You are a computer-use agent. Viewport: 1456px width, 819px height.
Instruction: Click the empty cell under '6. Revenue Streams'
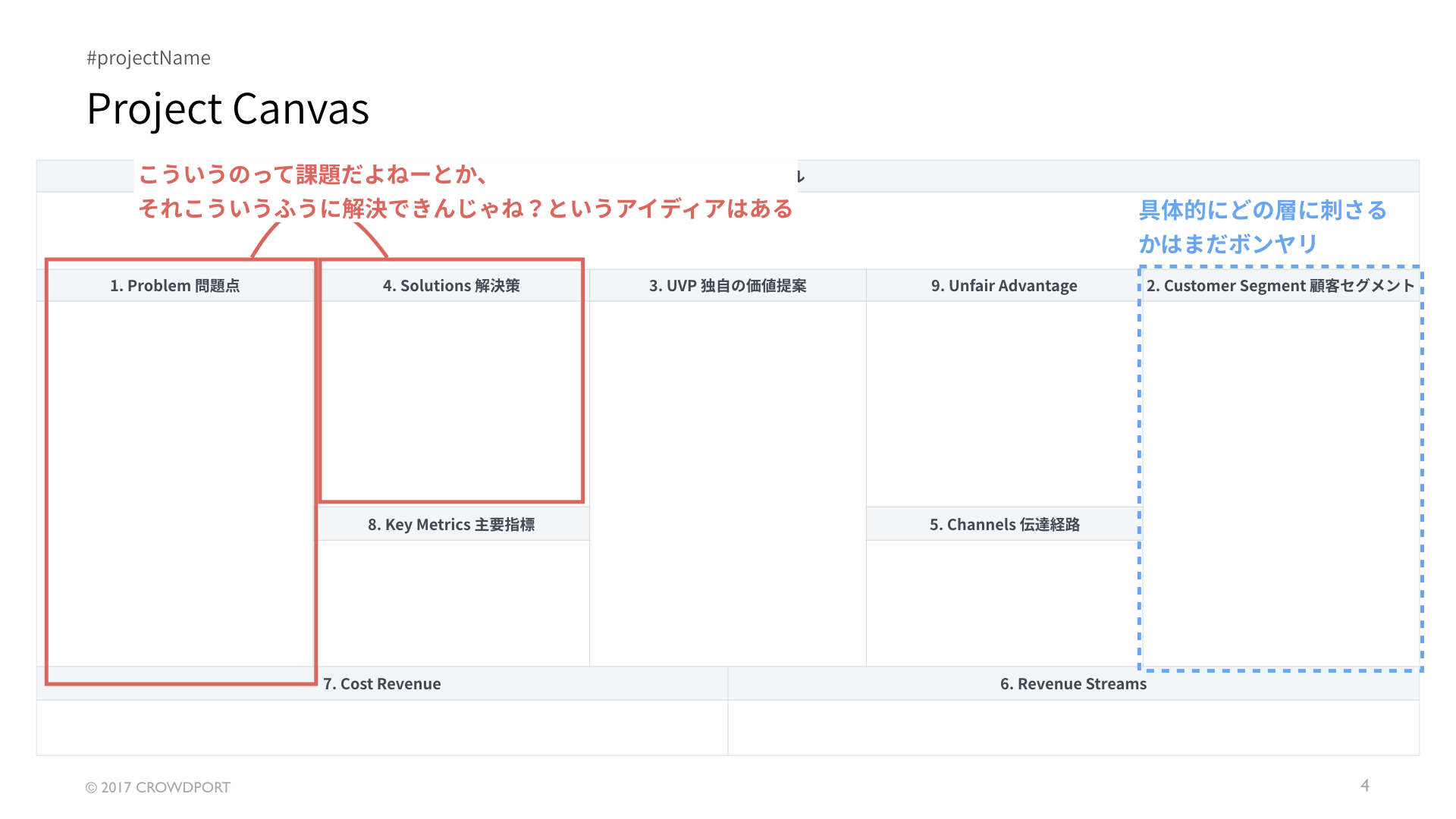pos(1073,727)
